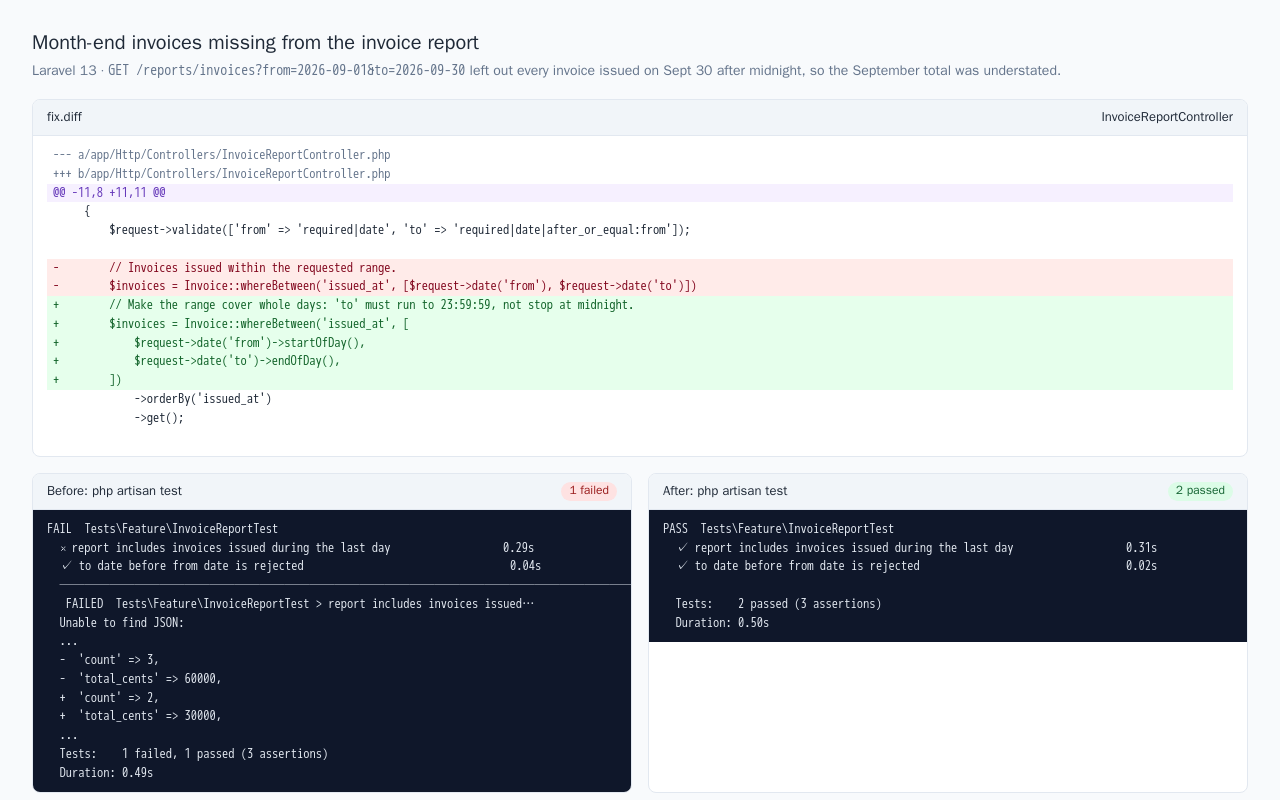Click the PASS Tests\Feature\InvoiceReportTest line
The height and width of the screenshot is (800, 1280).
tap(779, 529)
